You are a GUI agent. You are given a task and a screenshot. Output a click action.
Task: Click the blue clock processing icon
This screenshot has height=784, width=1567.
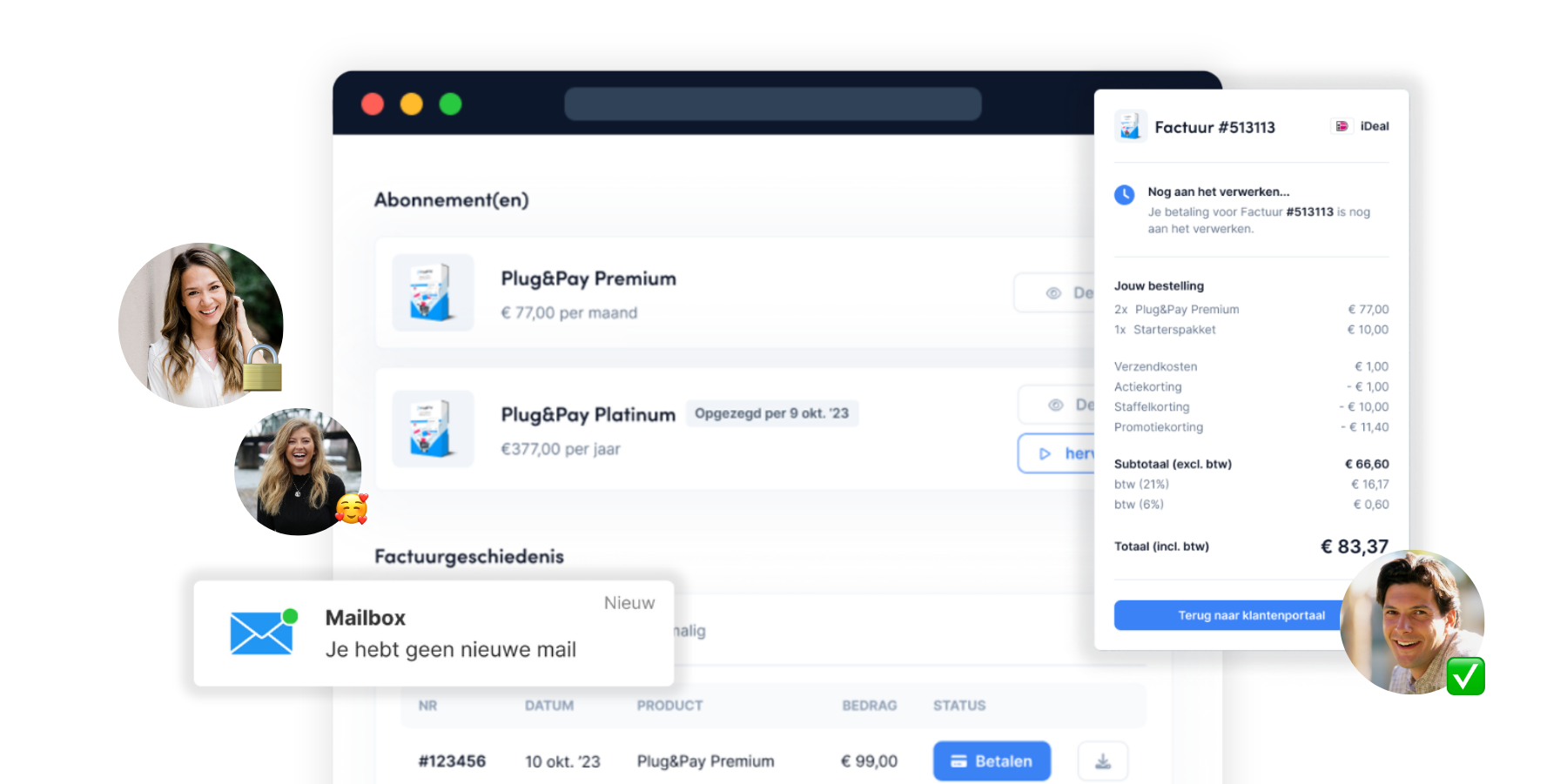(x=1125, y=194)
